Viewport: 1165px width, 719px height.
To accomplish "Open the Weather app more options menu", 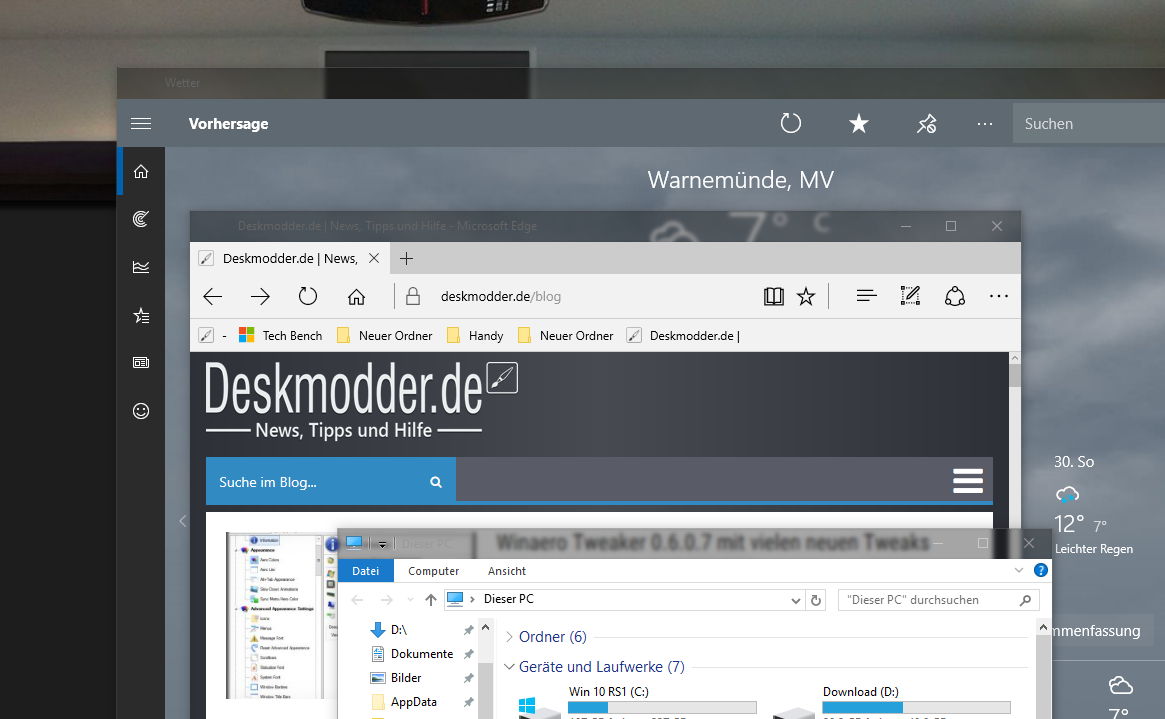I will [x=985, y=124].
